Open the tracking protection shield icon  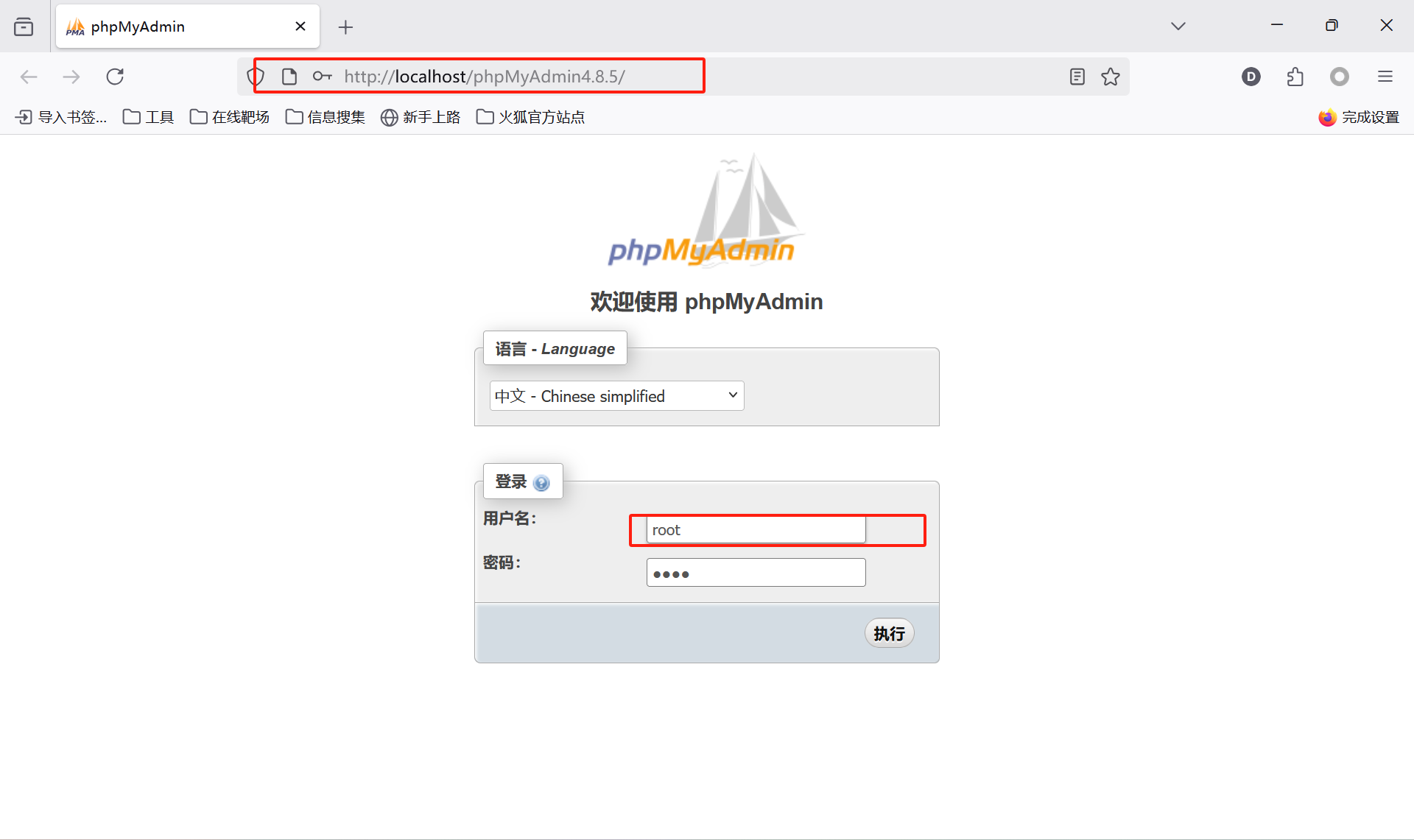[x=256, y=77]
